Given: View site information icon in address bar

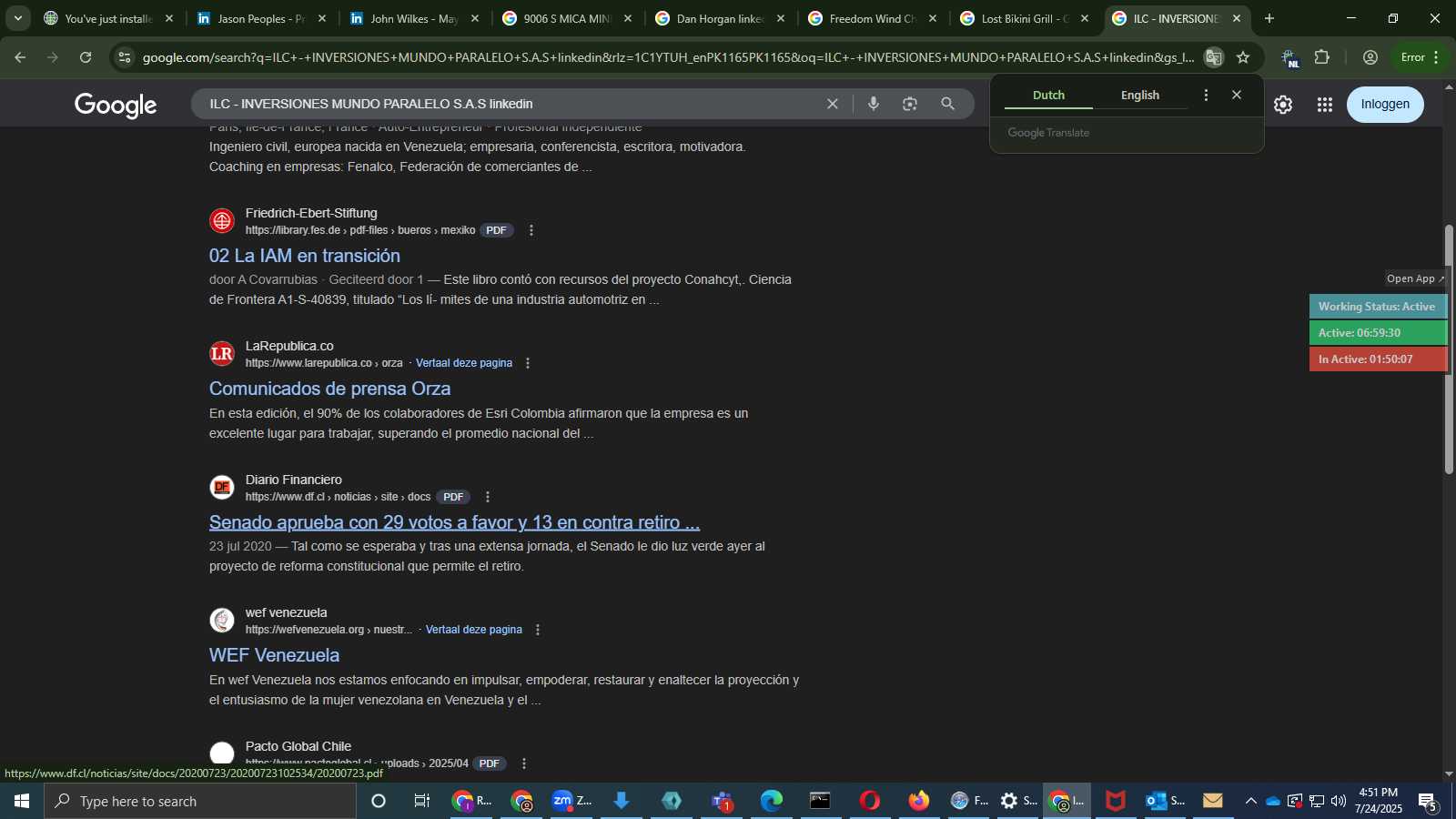Looking at the screenshot, I should coord(125,57).
